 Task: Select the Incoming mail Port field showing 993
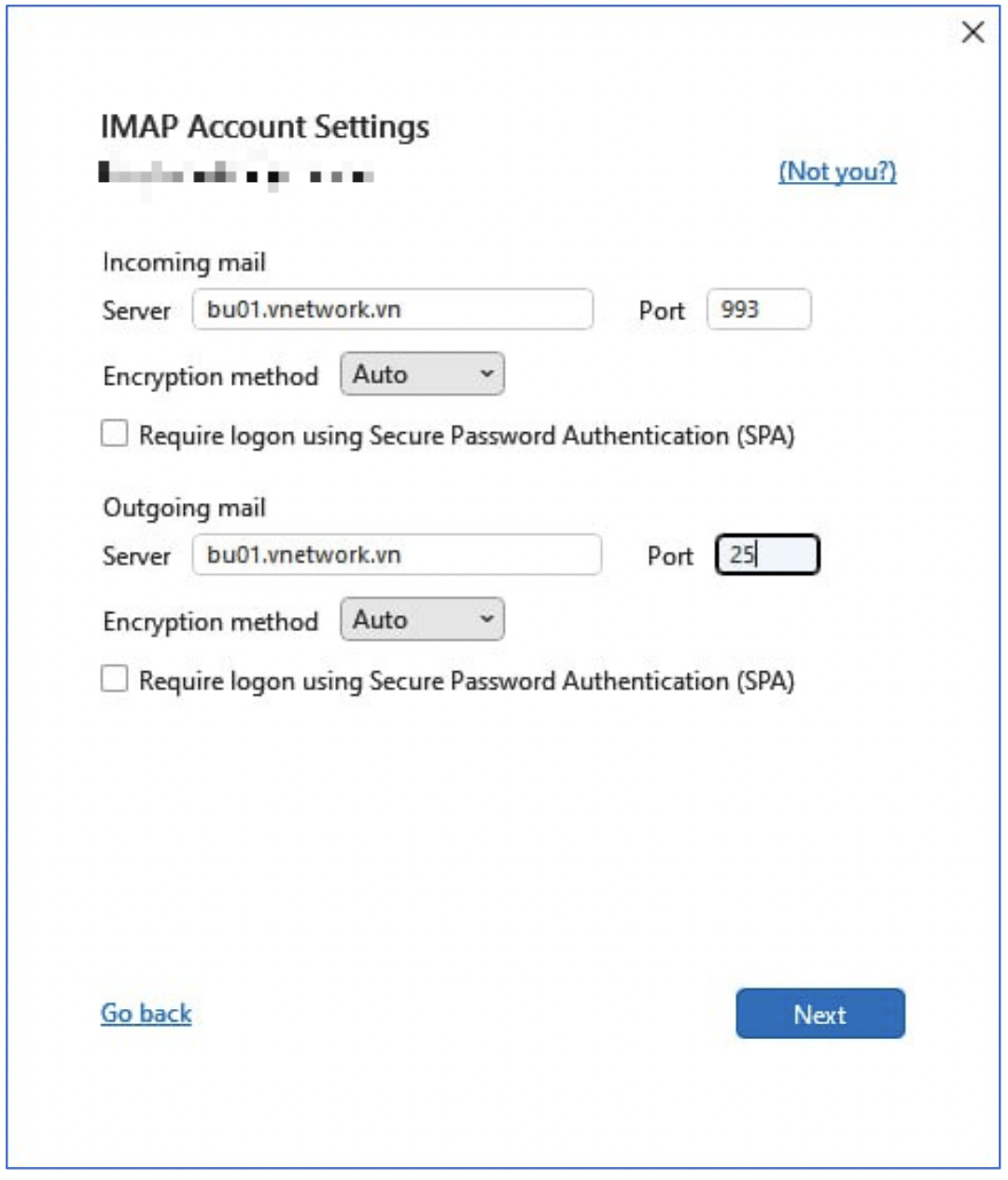click(759, 309)
